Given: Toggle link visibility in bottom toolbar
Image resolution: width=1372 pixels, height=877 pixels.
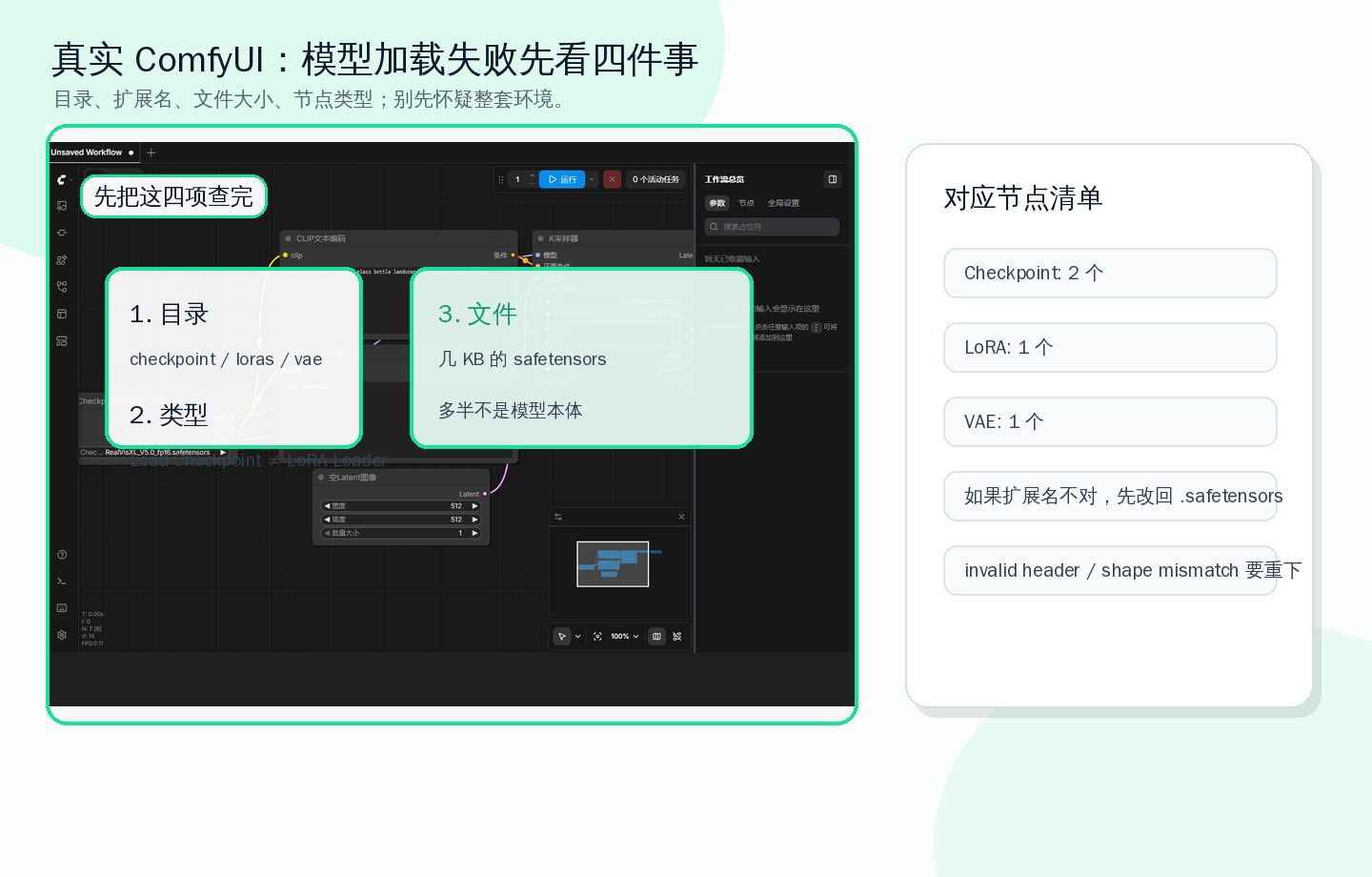Looking at the screenshot, I should click(x=677, y=636).
